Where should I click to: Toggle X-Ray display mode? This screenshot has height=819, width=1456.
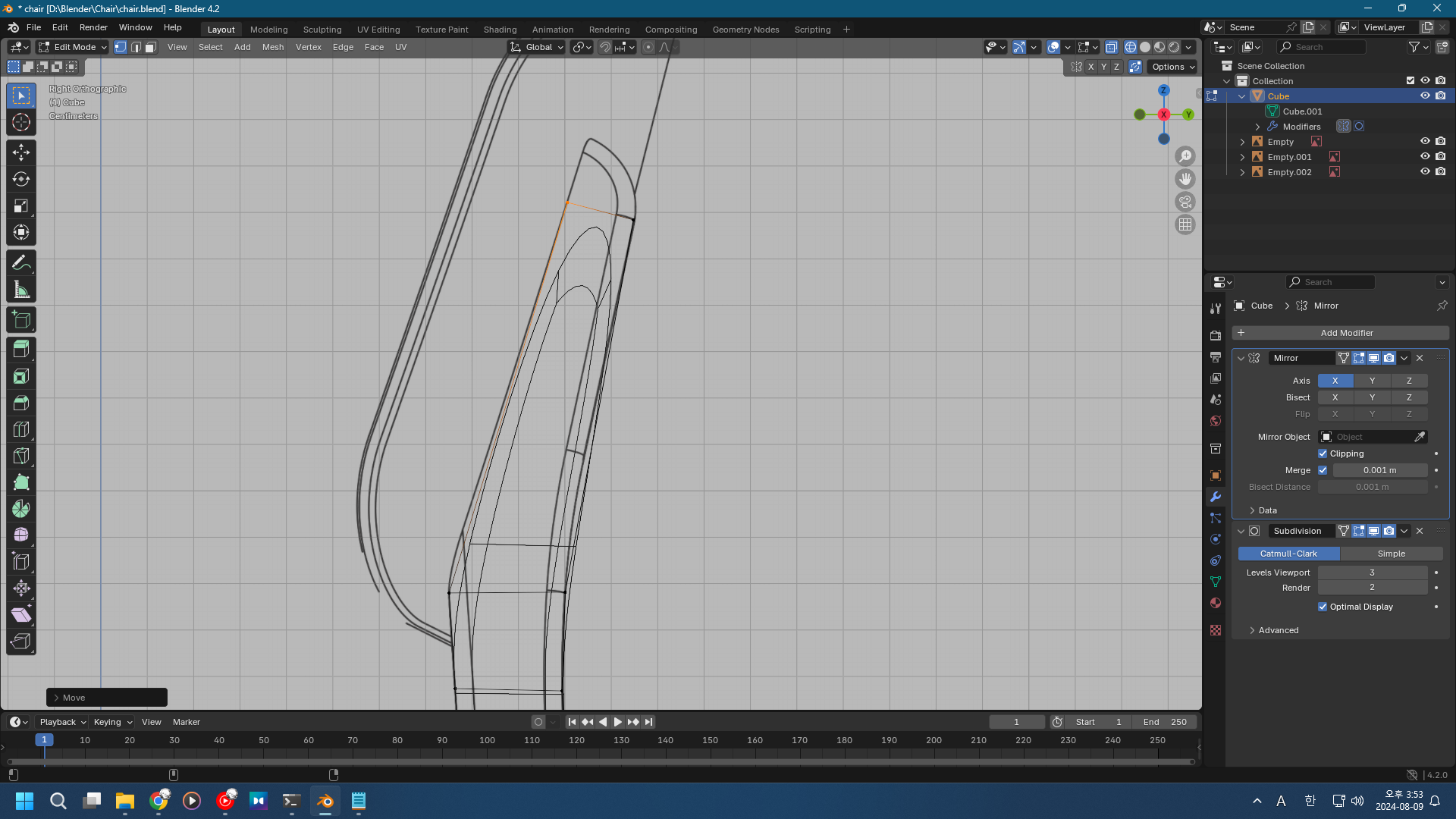point(1111,47)
